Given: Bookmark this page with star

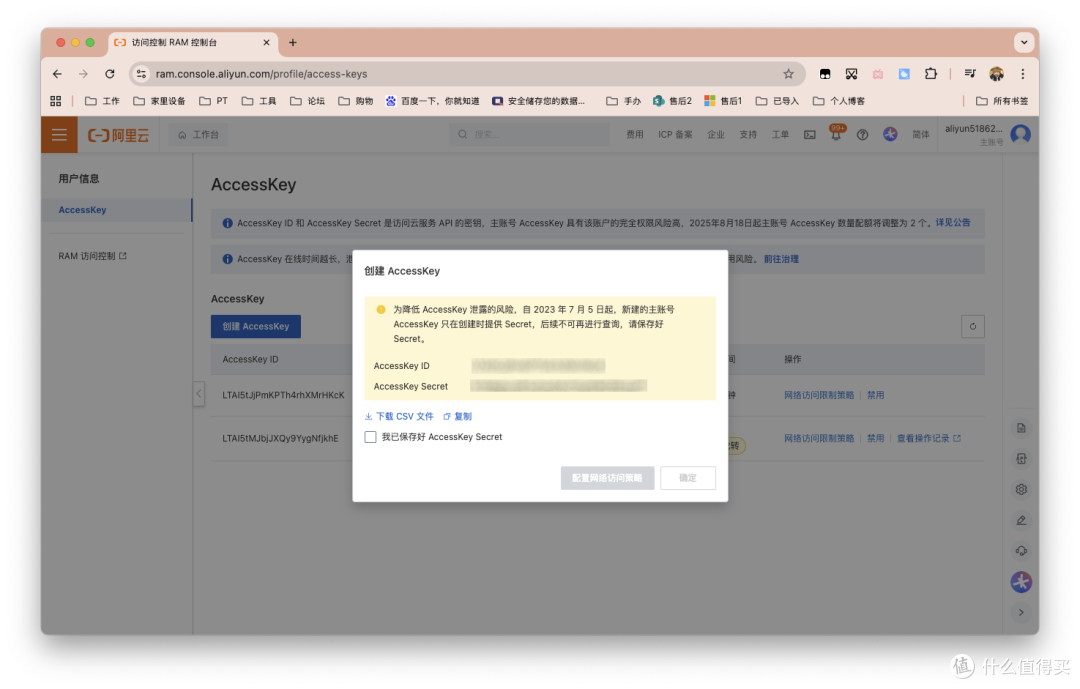Looking at the screenshot, I should pyautogui.click(x=789, y=74).
